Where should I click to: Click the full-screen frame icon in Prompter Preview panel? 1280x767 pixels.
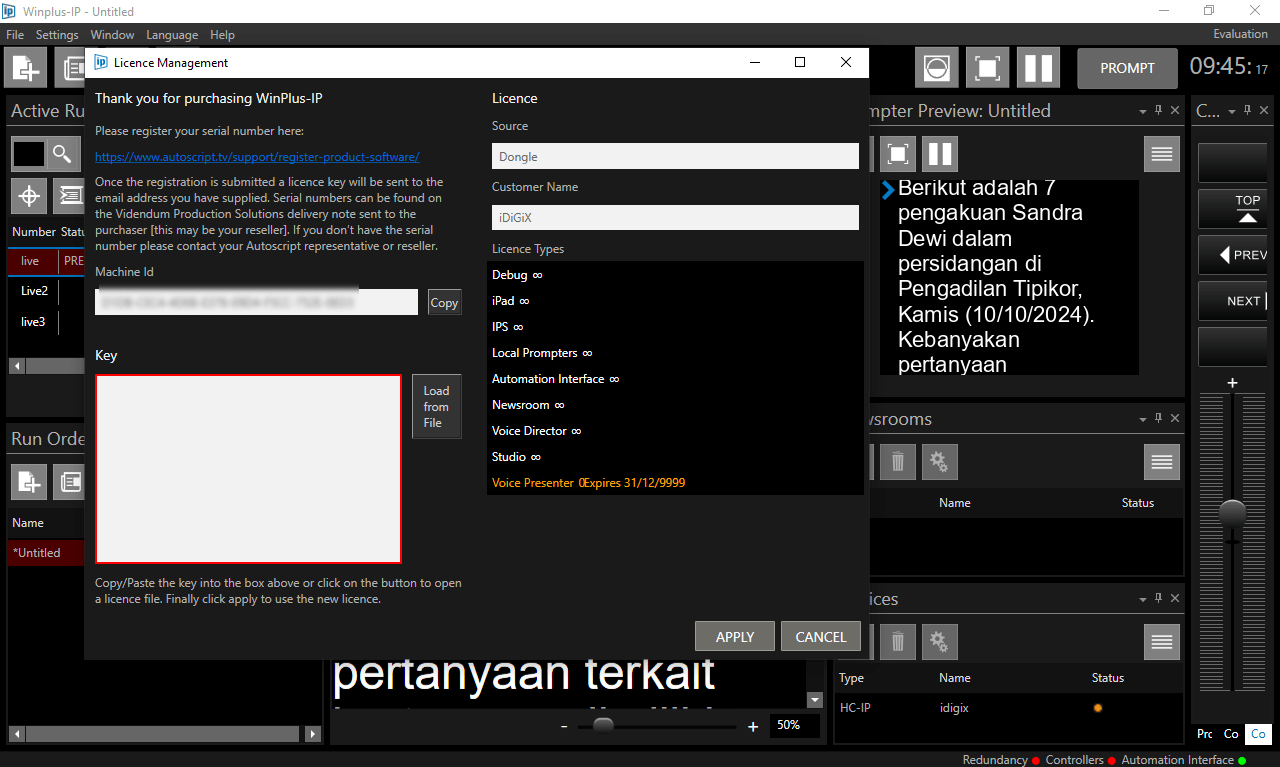click(x=898, y=154)
